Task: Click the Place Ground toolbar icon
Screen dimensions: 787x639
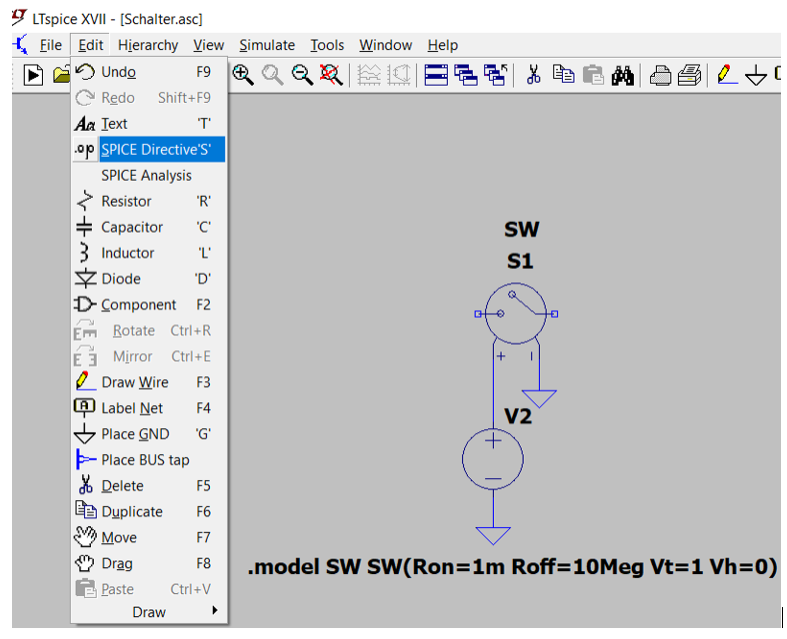Action: tap(756, 76)
